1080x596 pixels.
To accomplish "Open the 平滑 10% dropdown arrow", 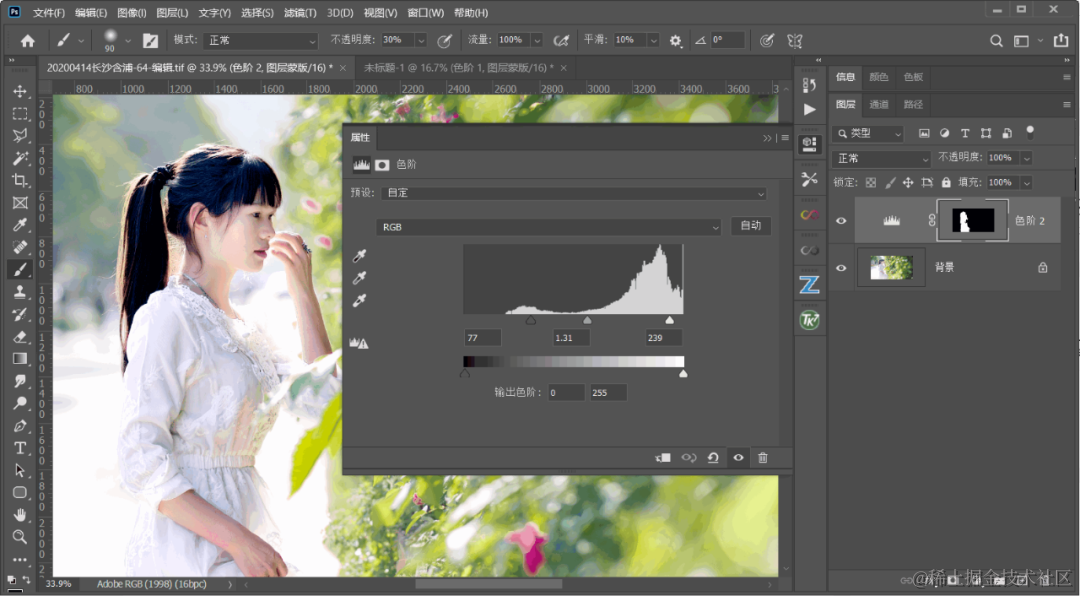I will [x=653, y=41].
